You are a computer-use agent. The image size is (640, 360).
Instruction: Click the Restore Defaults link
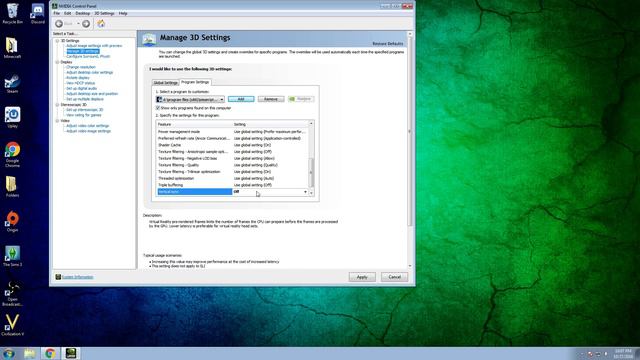click(x=387, y=44)
